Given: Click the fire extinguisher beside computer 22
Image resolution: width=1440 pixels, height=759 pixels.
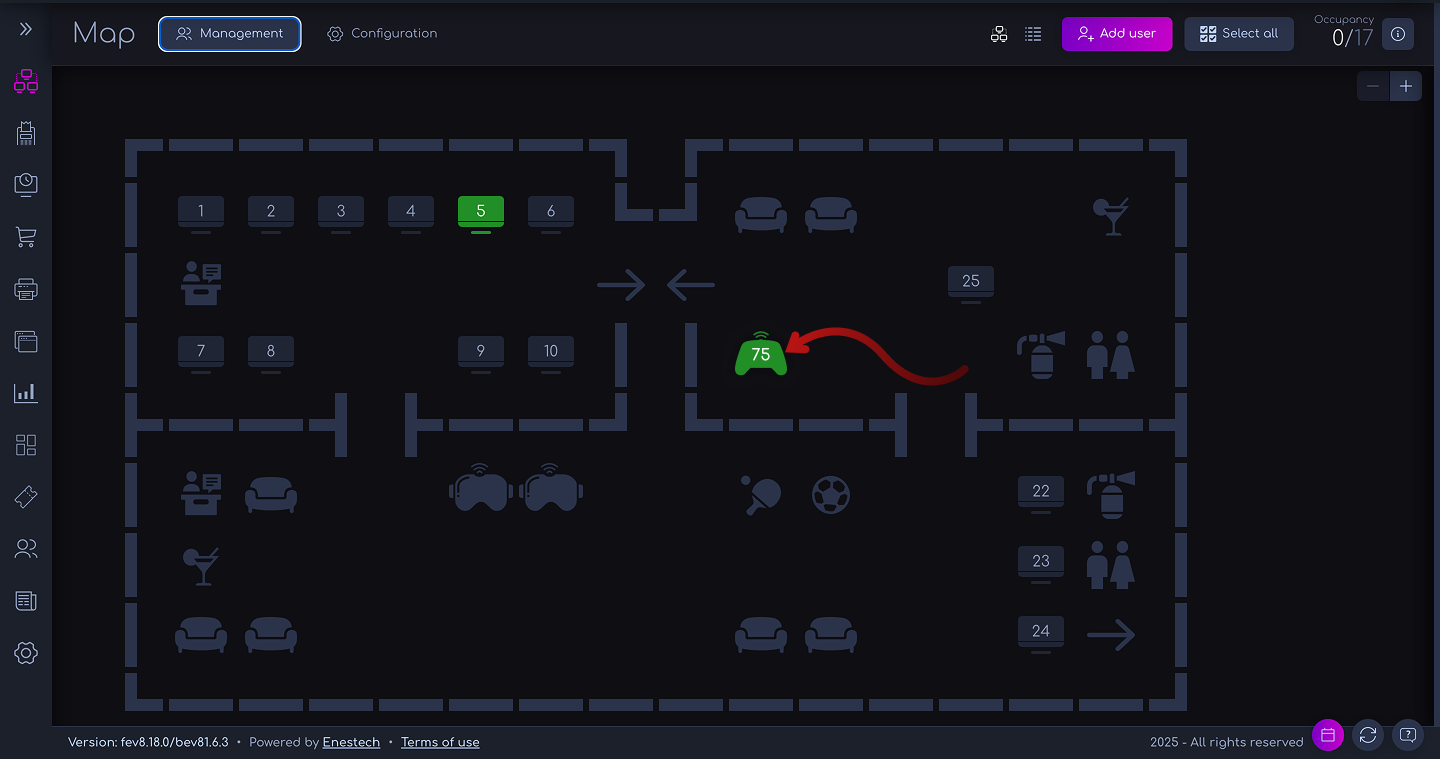Looking at the screenshot, I should [1111, 494].
